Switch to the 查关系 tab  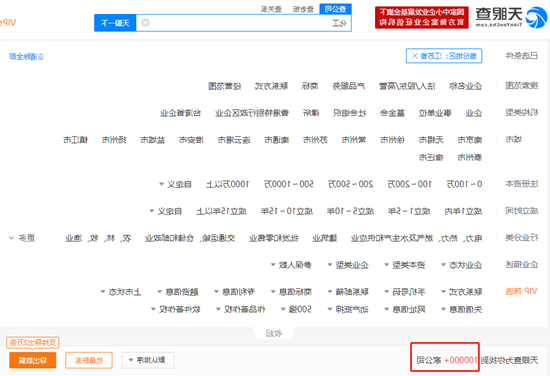271,9
